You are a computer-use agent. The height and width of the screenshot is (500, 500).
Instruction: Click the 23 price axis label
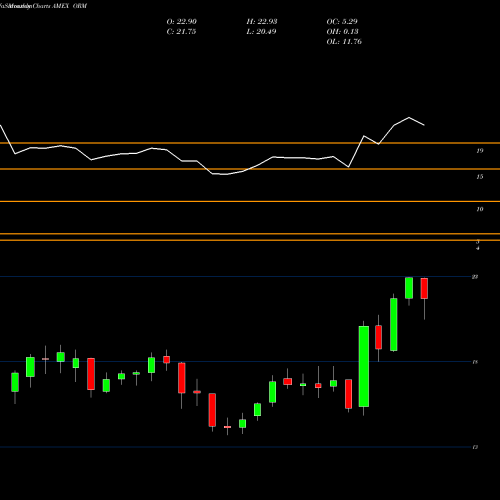475,277
